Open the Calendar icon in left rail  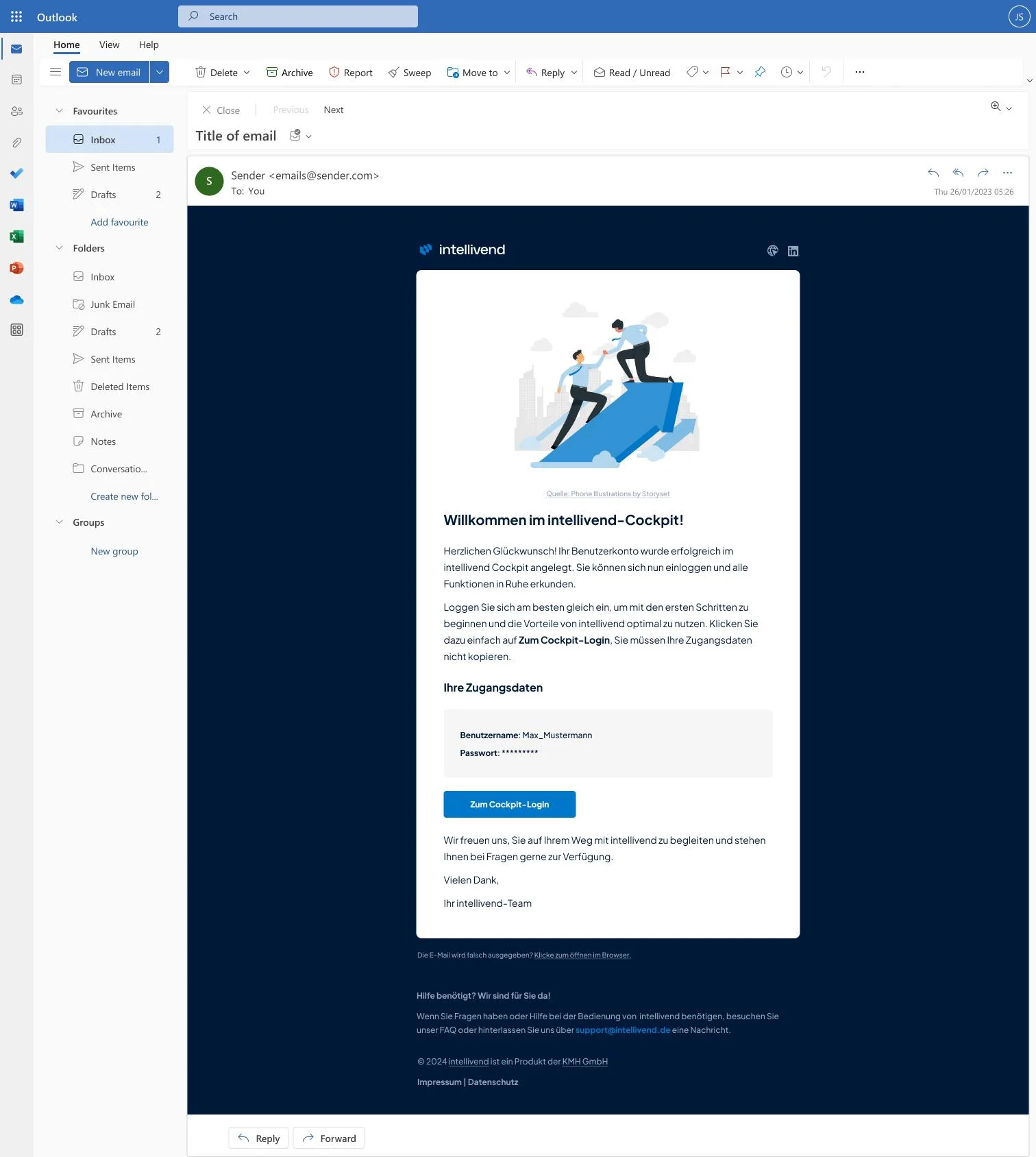click(16, 80)
